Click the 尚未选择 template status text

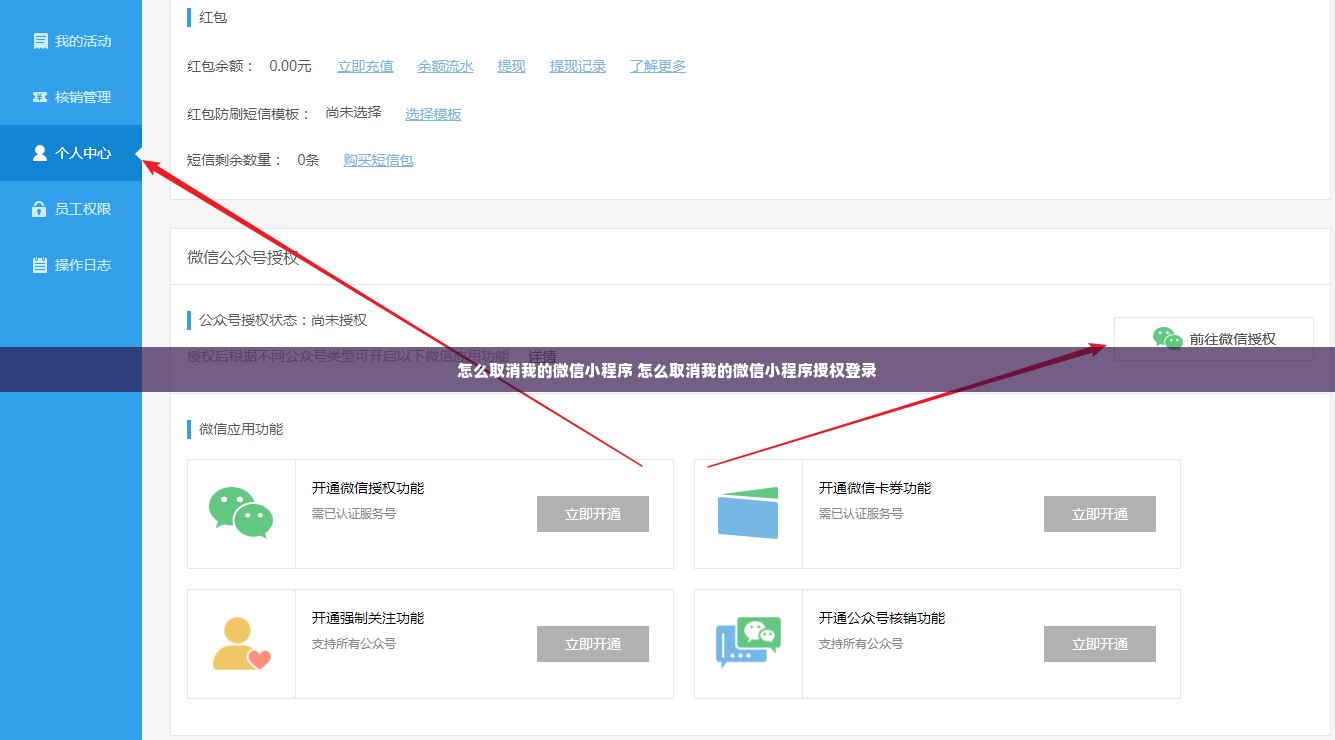click(x=353, y=113)
